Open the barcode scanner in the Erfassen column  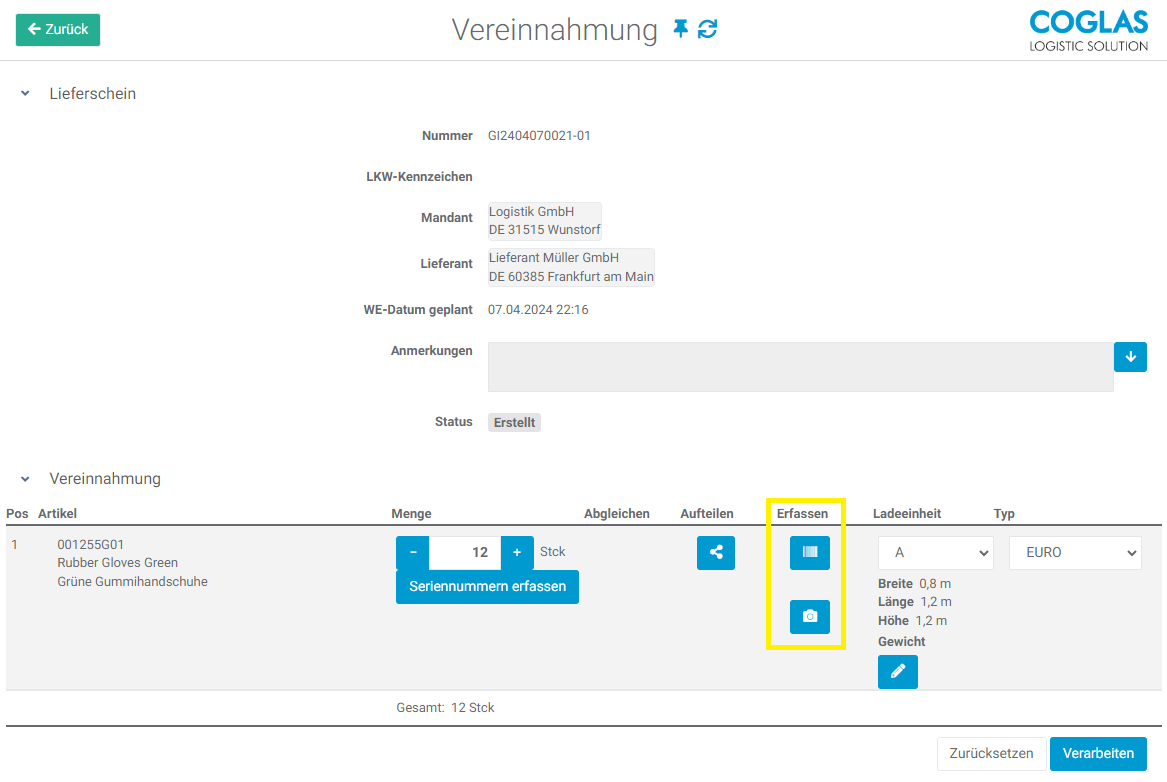pos(809,552)
